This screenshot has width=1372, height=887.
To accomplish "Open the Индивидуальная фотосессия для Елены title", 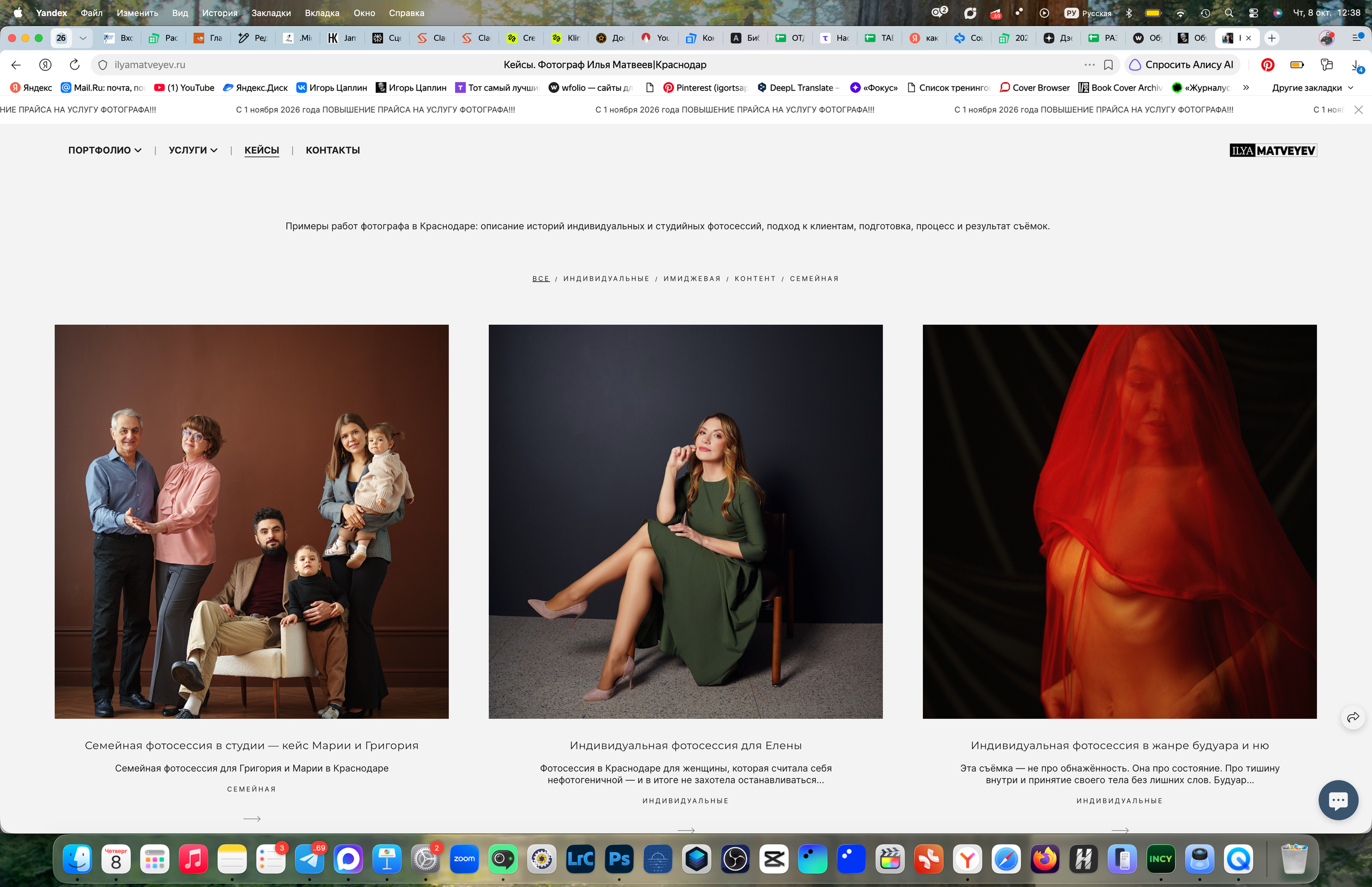I will click(x=685, y=746).
